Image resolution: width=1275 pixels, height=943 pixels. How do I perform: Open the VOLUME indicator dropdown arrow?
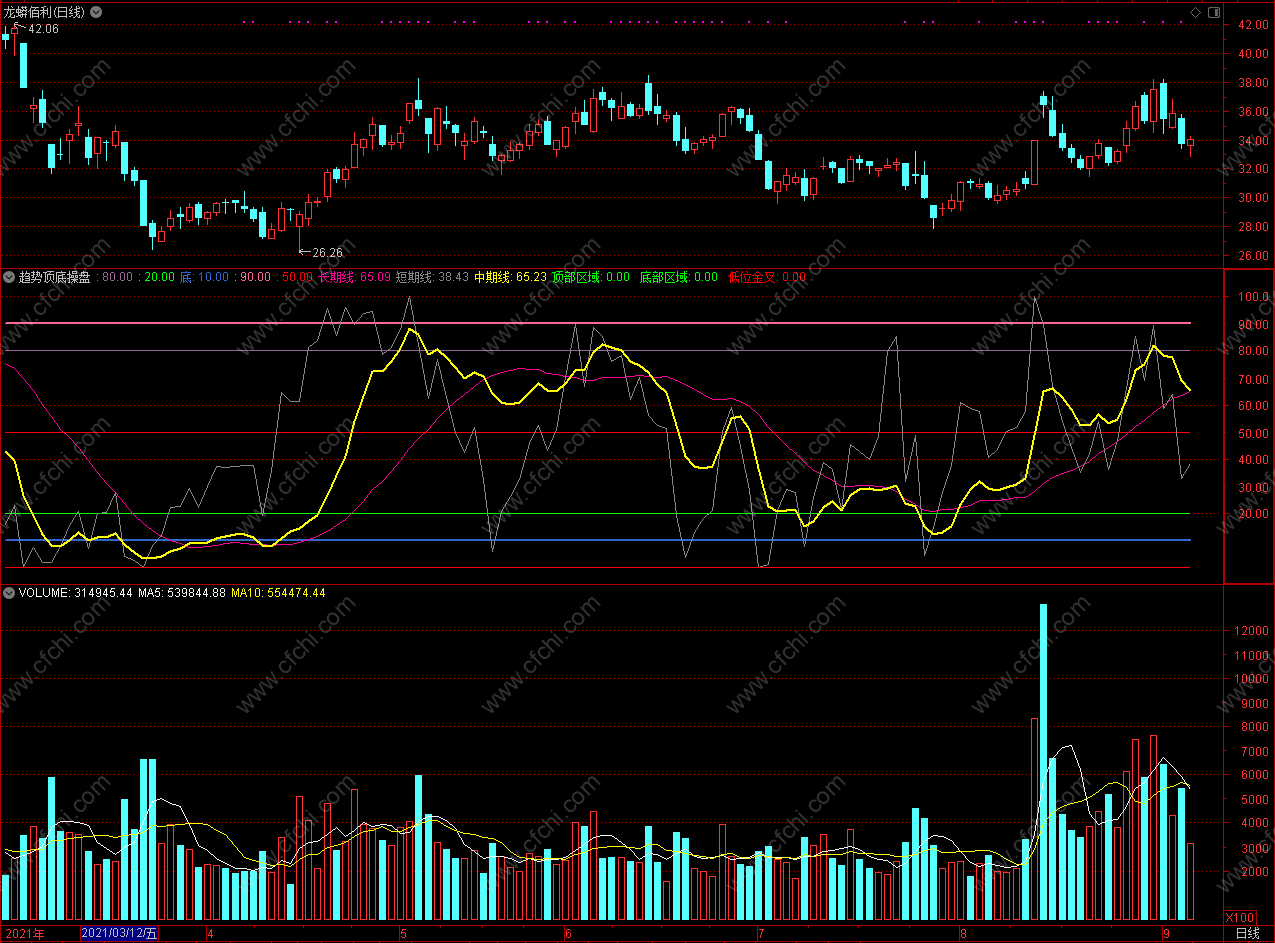pos(9,593)
